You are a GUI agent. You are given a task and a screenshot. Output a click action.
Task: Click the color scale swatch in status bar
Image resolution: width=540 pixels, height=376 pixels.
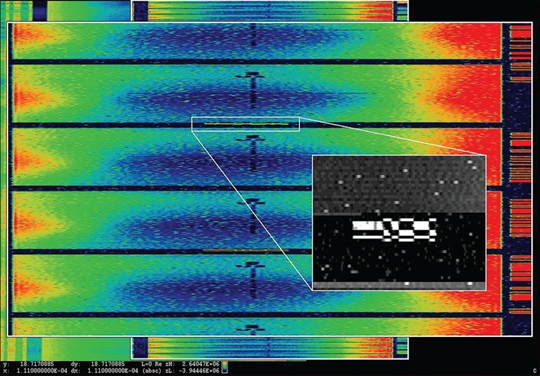pos(225,367)
